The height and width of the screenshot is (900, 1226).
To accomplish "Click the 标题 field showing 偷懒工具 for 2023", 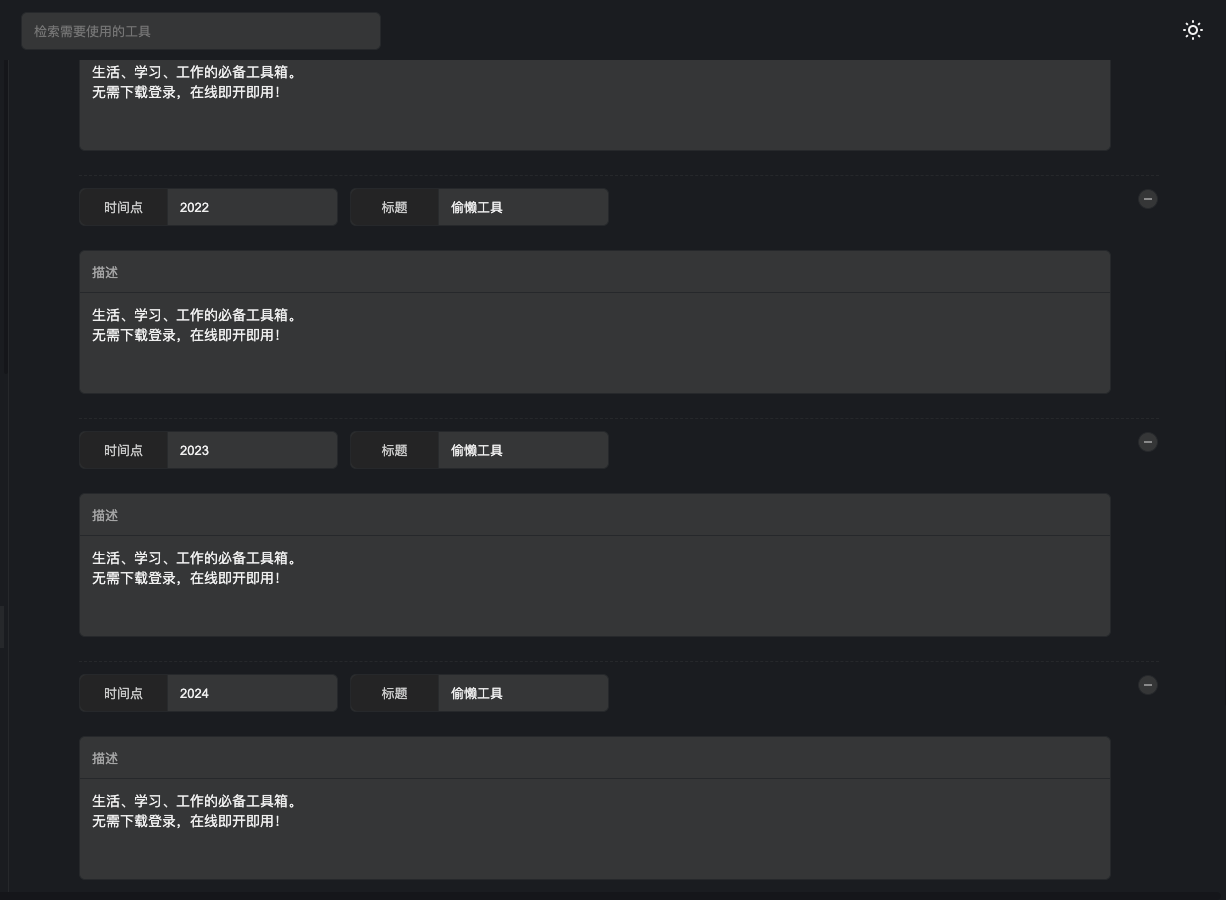I will click(522, 450).
